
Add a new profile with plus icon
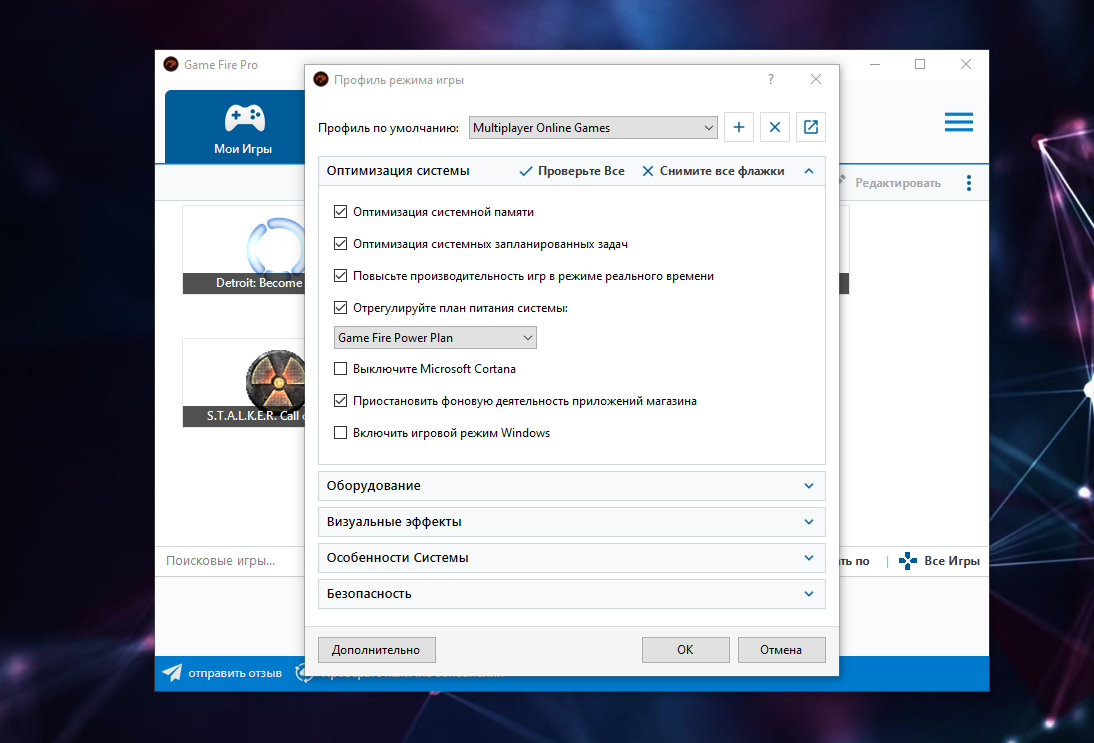739,127
